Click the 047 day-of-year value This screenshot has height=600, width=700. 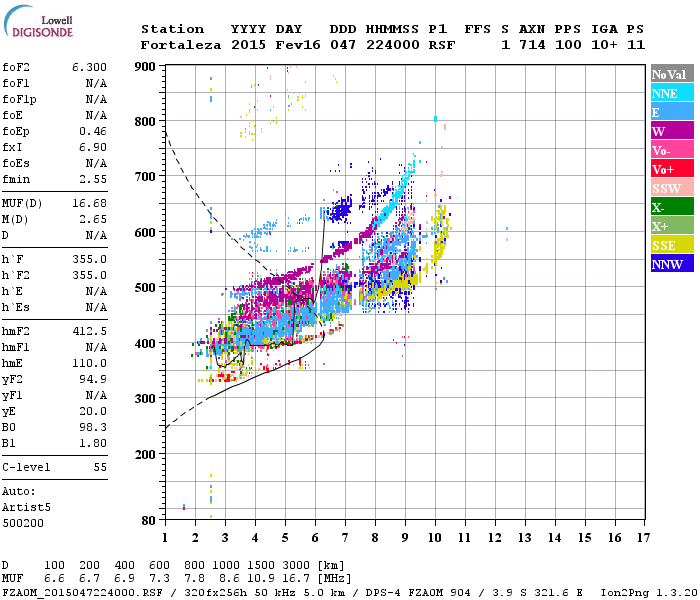click(x=343, y=45)
